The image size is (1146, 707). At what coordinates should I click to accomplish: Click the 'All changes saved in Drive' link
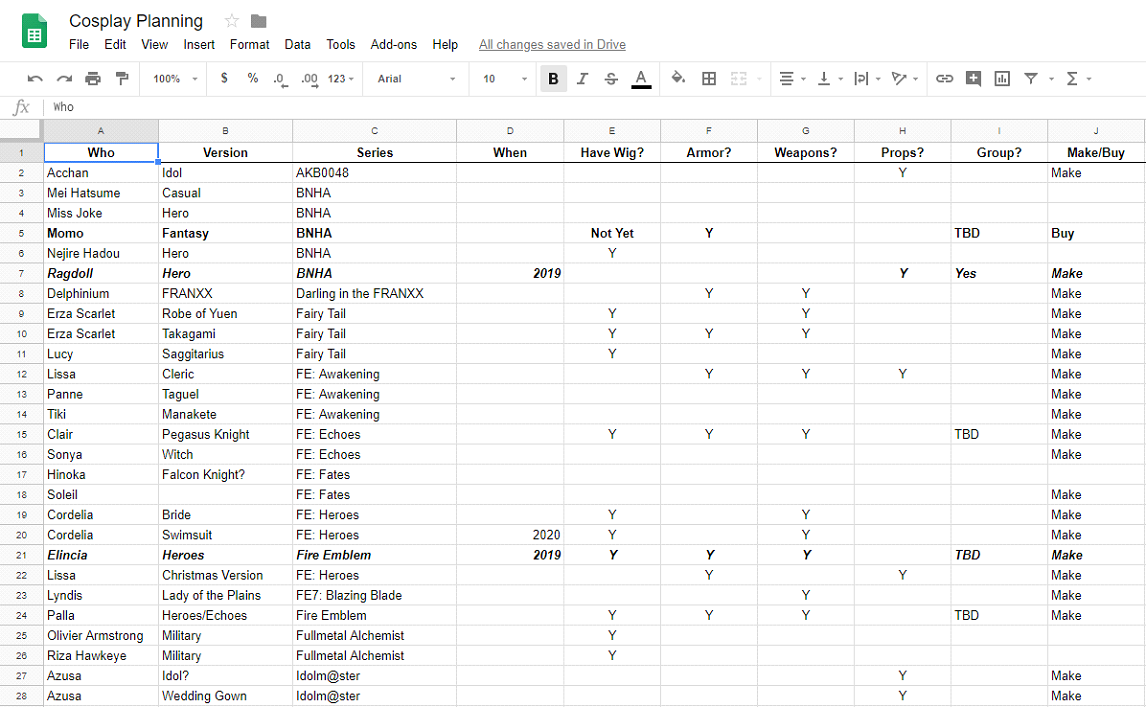(552, 44)
